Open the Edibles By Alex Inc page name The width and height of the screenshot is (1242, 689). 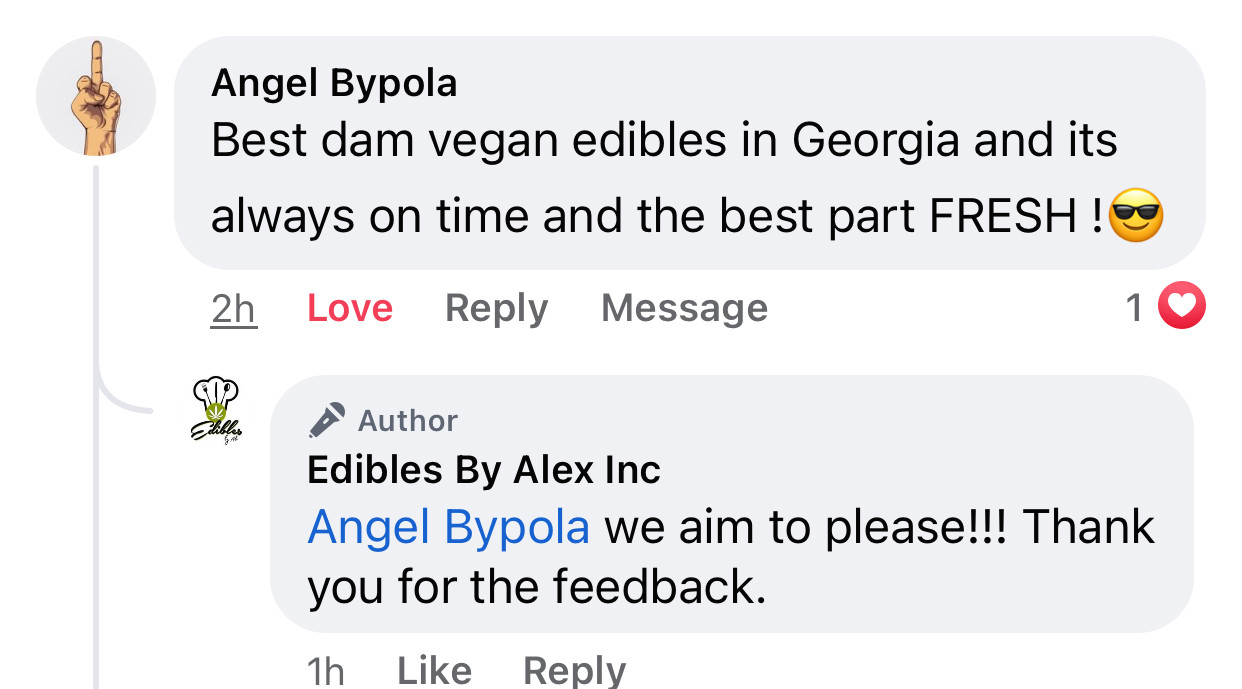[484, 469]
